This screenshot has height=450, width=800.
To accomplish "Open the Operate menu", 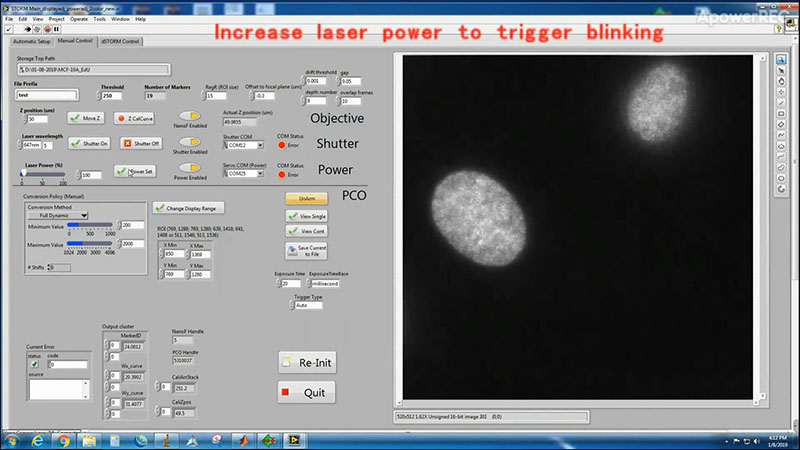I will (x=79, y=19).
